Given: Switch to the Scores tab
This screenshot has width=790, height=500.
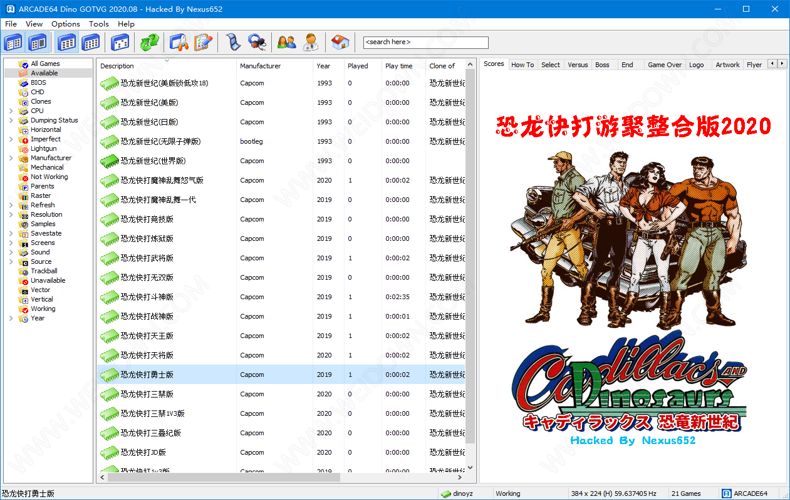Looking at the screenshot, I should [494, 64].
